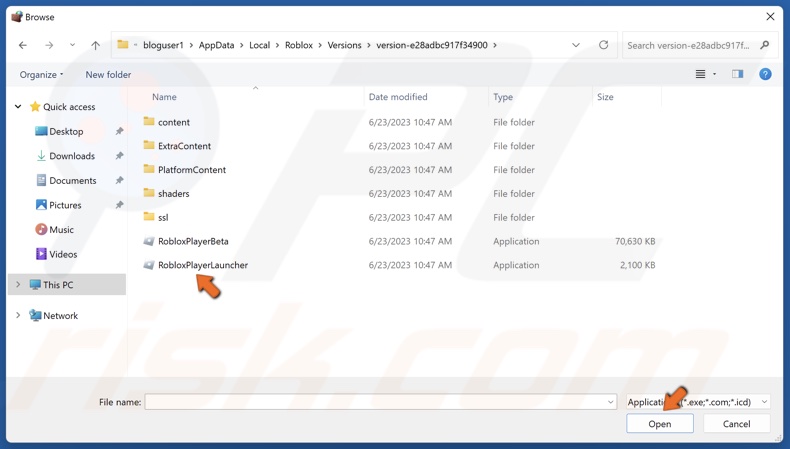The image size is (790, 449).
Task: Select the ssl folder
Action: tap(163, 218)
